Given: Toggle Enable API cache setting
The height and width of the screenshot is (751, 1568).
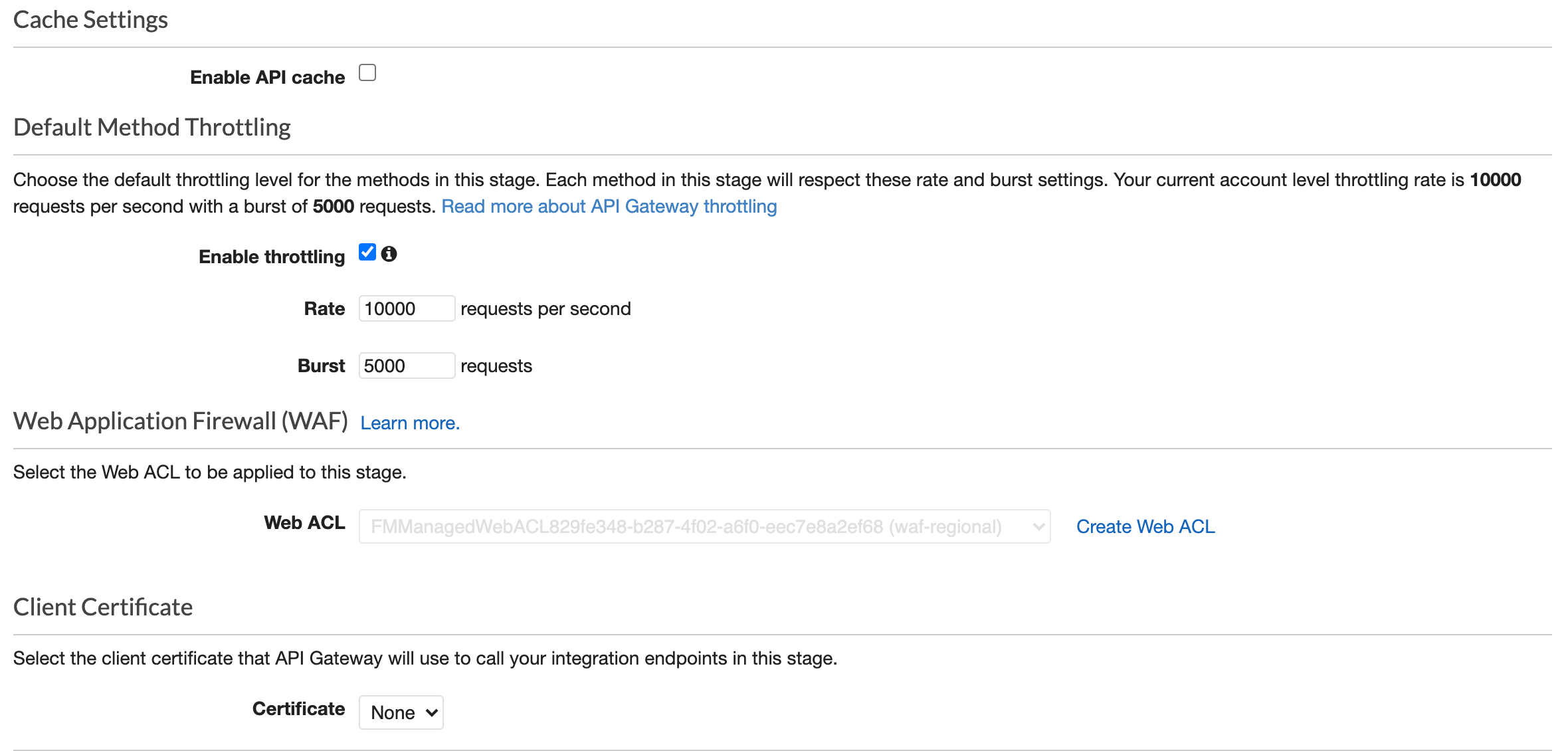Looking at the screenshot, I should pyautogui.click(x=367, y=72).
